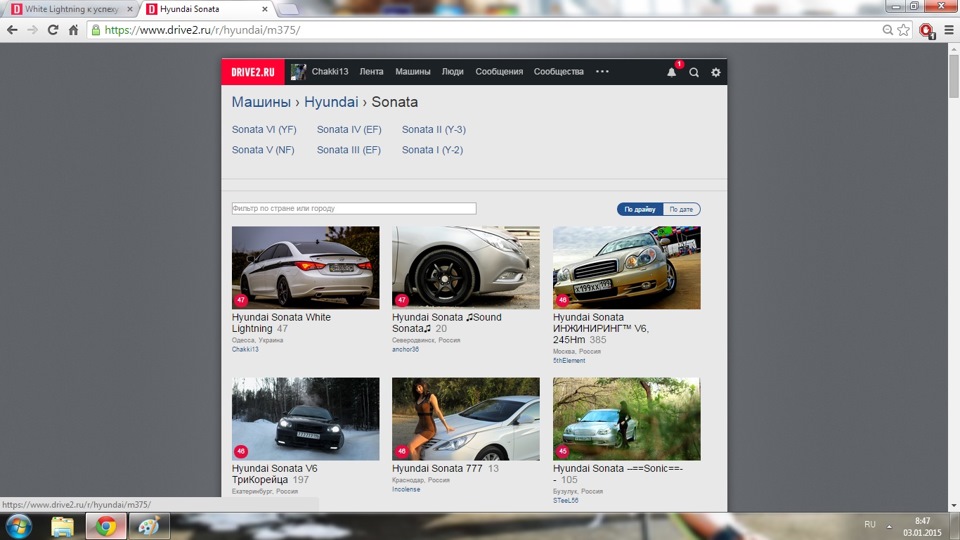Focus the country or city filter field
Screen dimensions: 960x540
[x=354, y=209]
